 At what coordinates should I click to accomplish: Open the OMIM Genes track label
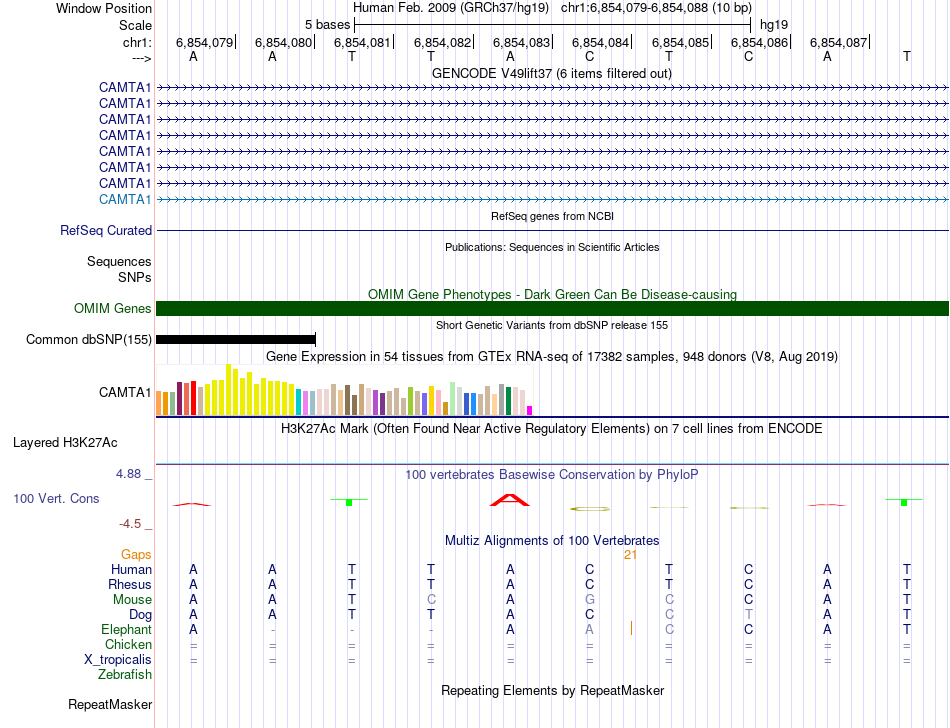click(113, 308)
